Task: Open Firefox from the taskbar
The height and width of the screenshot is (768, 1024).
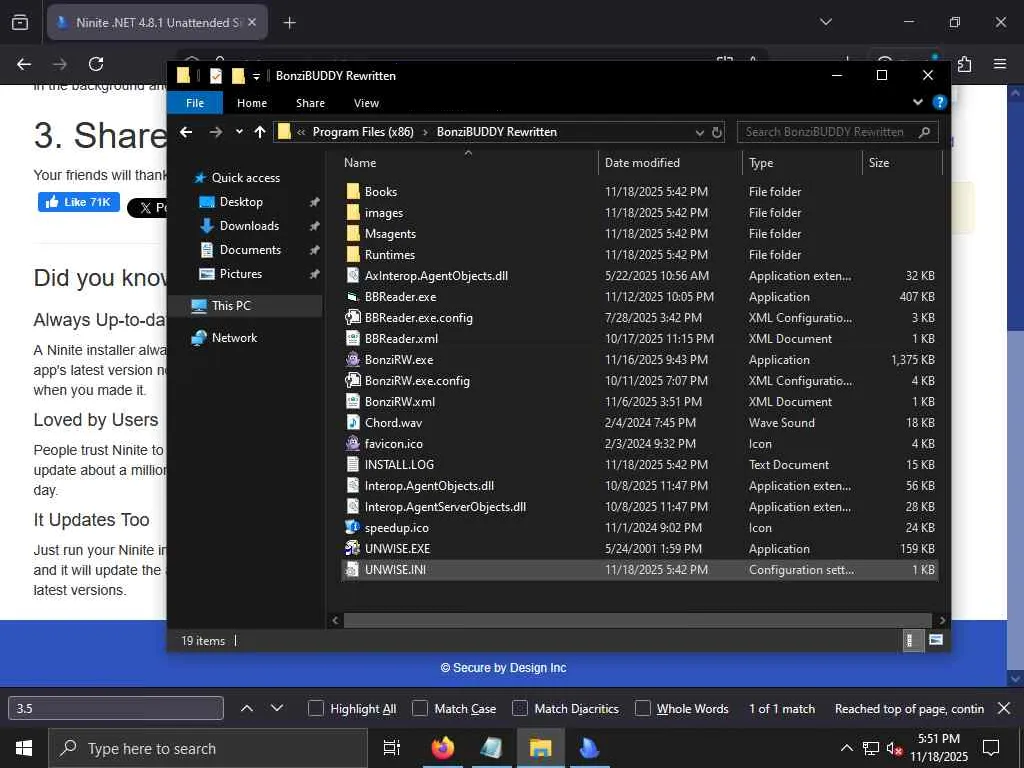Action: point(443,748)
